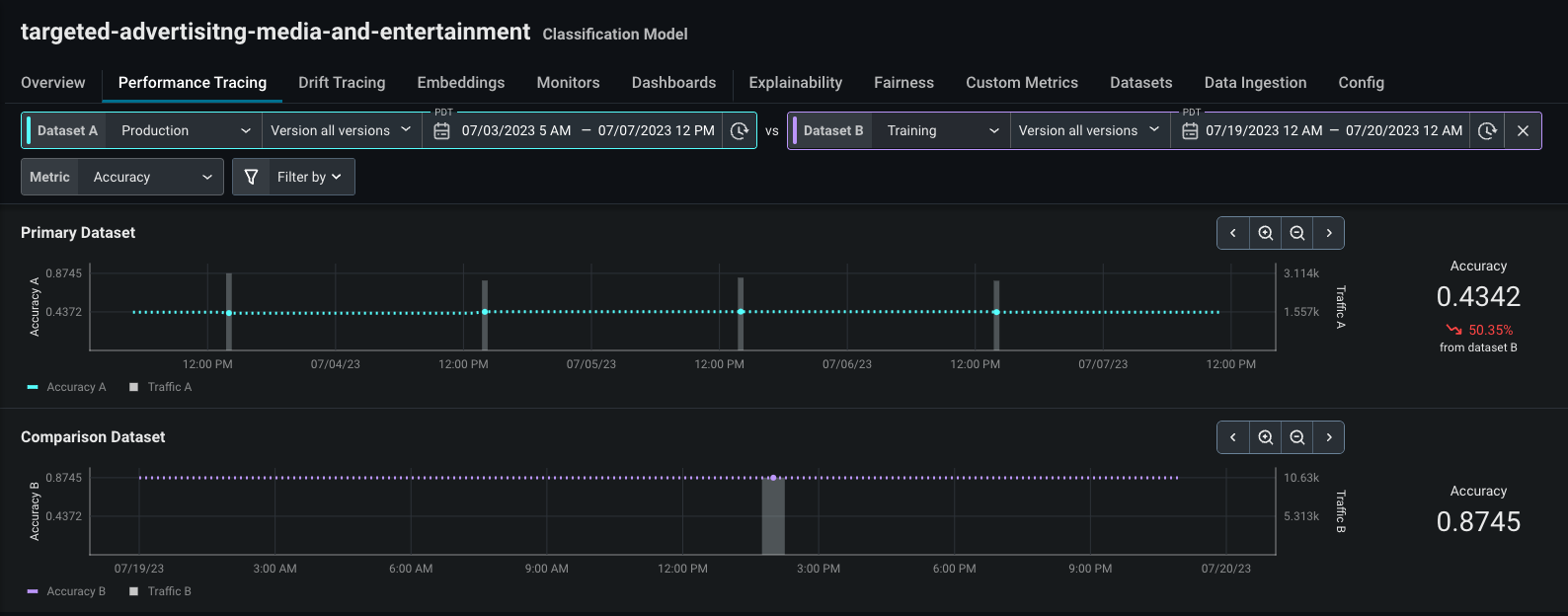Click the Accuracy B data point marker
The height and width of the screenshot is (616, 1568).
tap(773, 477)
